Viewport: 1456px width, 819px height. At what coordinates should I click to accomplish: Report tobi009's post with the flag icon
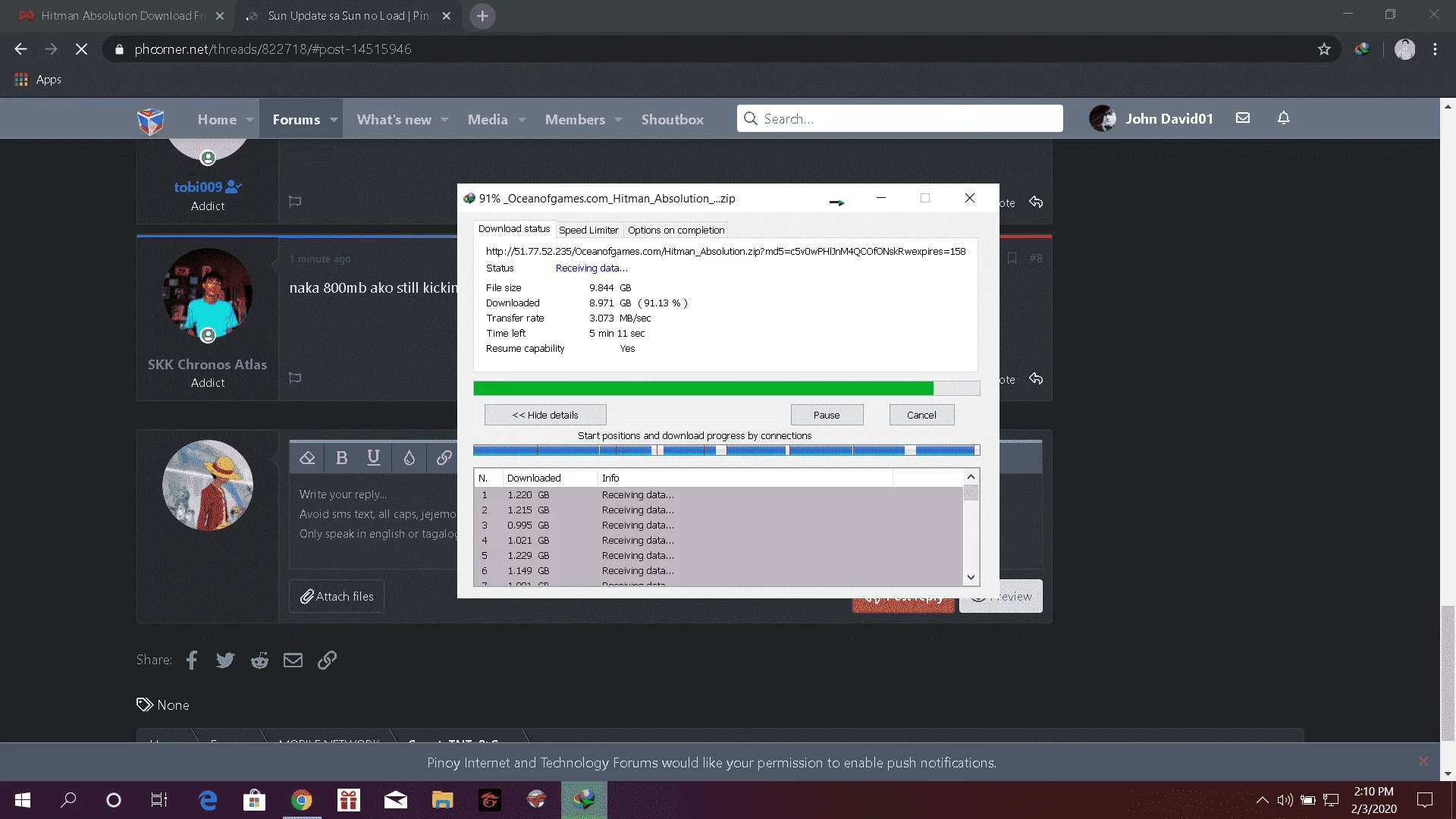click(x=295, y=201)
